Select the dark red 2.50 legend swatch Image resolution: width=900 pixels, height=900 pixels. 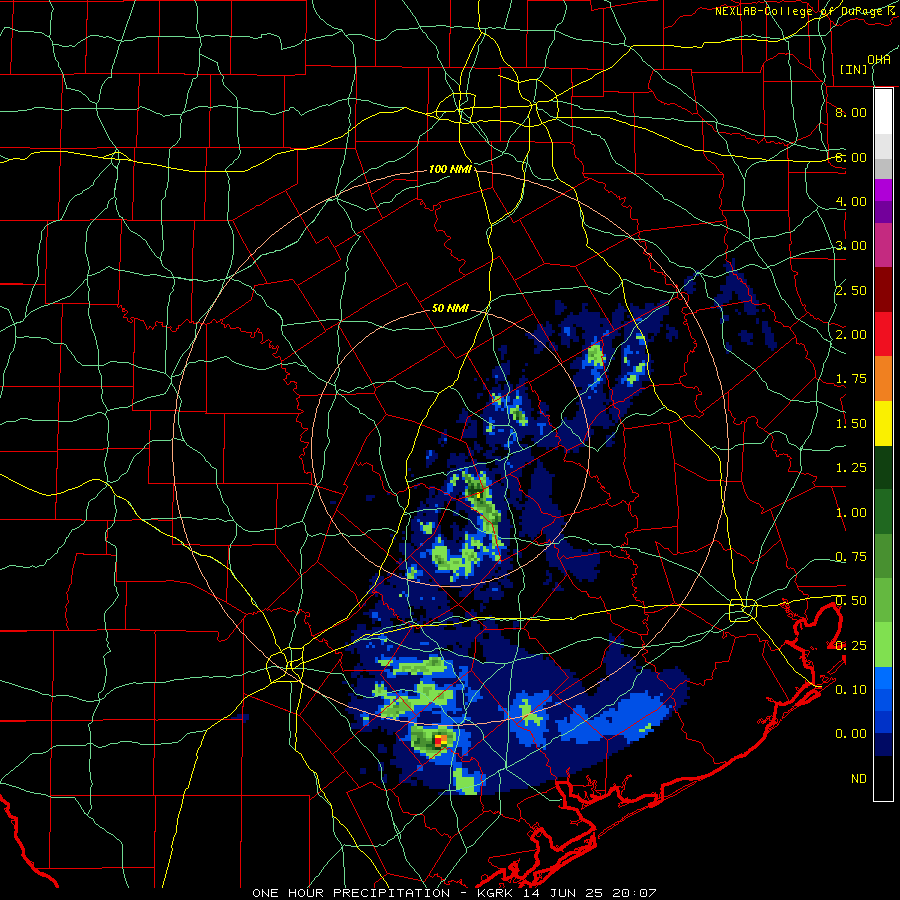tap(883, 290)
